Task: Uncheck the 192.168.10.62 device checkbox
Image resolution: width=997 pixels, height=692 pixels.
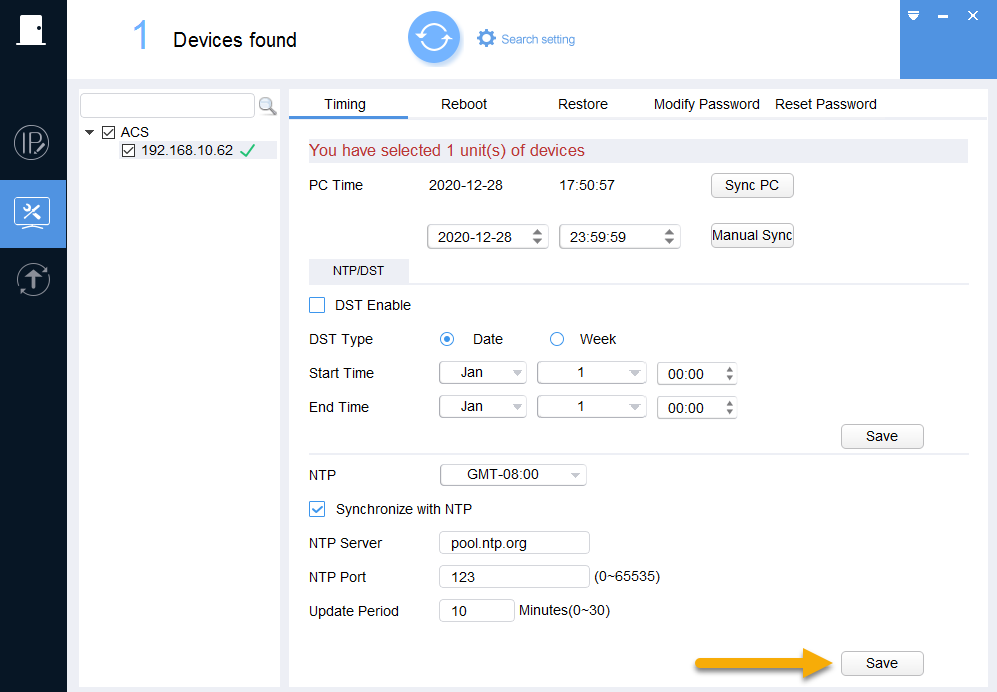Action: click(x=128, y=151)
